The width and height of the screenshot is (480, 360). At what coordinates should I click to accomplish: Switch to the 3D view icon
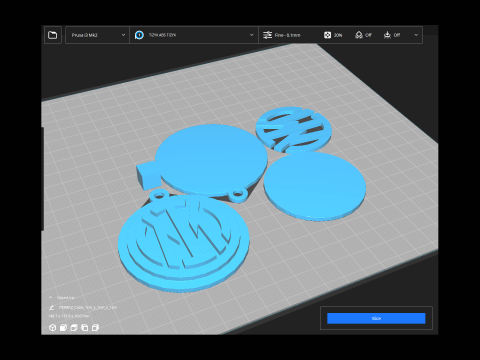[52, 328]
